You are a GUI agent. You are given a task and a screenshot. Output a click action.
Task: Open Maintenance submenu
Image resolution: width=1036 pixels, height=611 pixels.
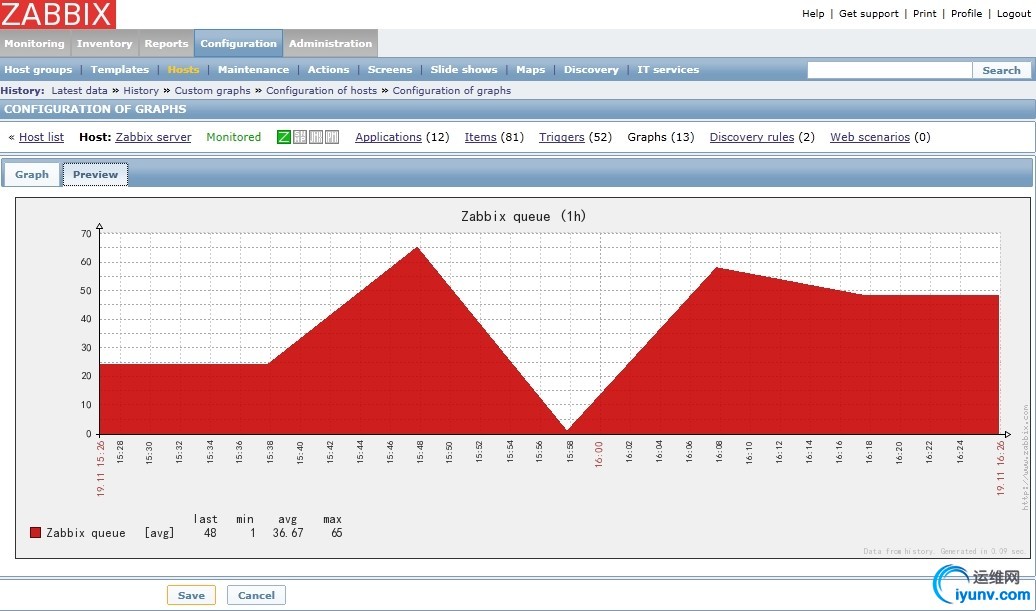[x=254, y=69]
